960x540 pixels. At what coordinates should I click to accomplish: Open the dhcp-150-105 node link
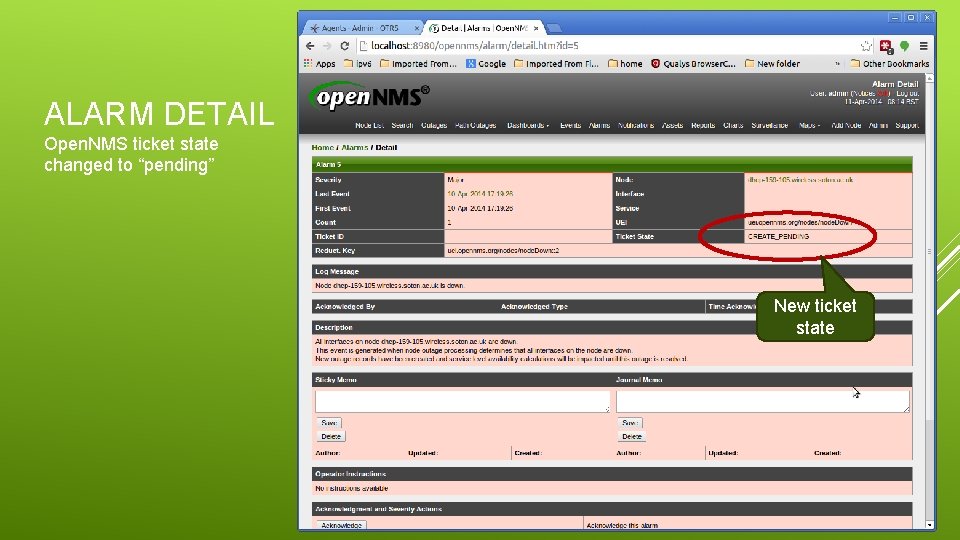pos(800,180)
